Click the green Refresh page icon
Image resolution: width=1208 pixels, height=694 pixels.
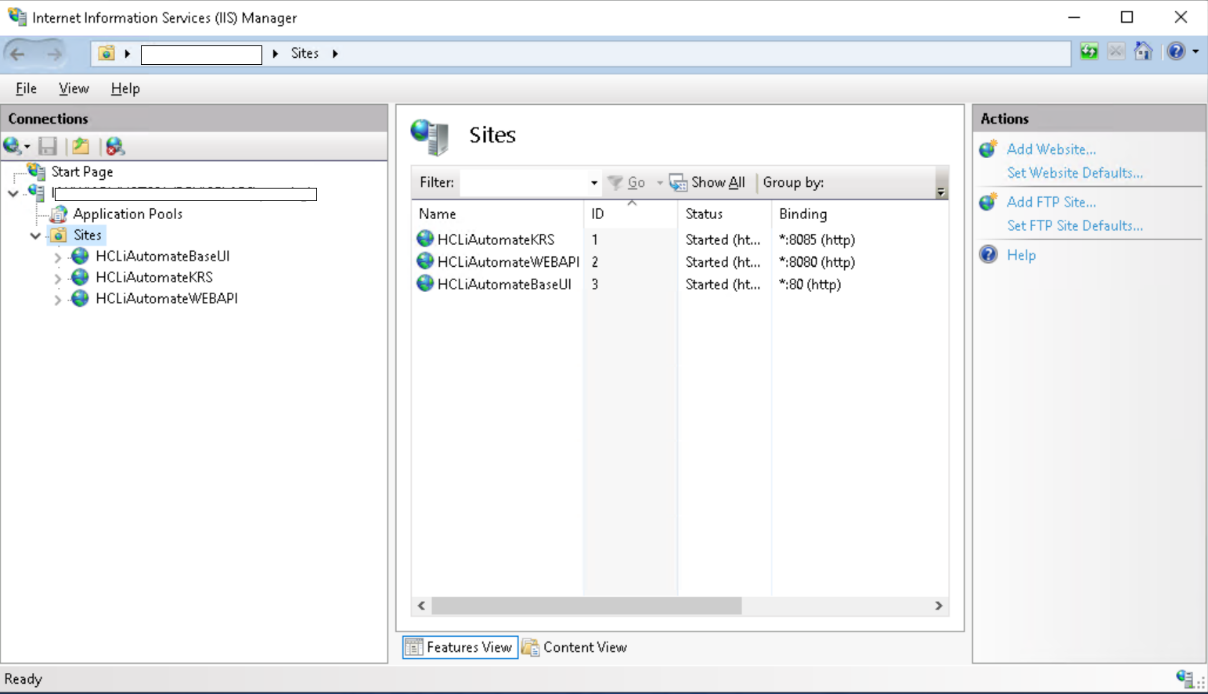[x=1089, y=52]
